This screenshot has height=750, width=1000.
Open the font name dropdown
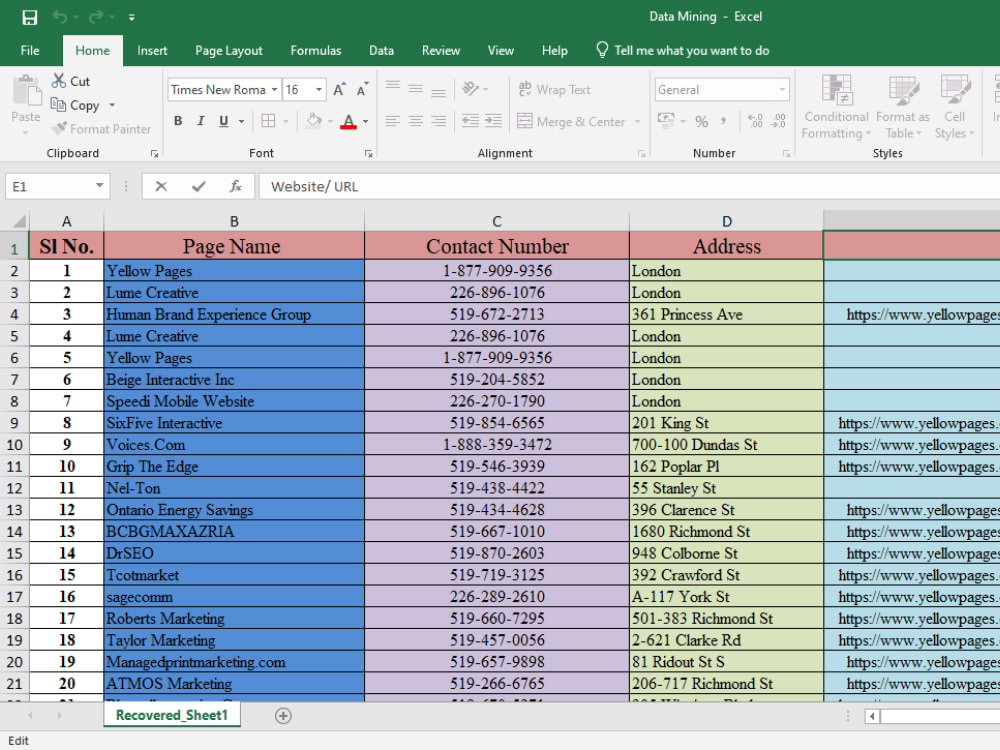[x=274, y=90]
